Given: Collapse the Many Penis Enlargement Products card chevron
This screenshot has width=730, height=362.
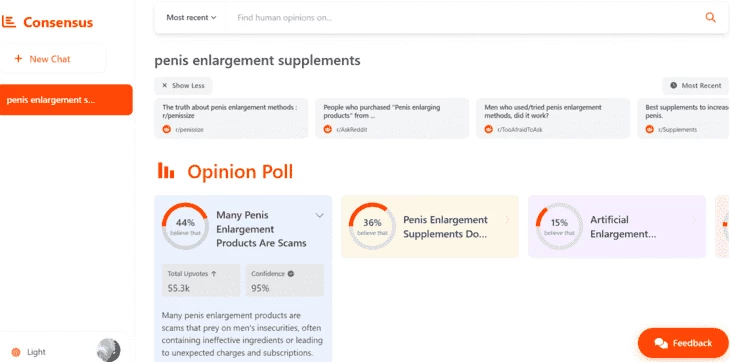Looking at the screenshot, I should pos(319,215).
